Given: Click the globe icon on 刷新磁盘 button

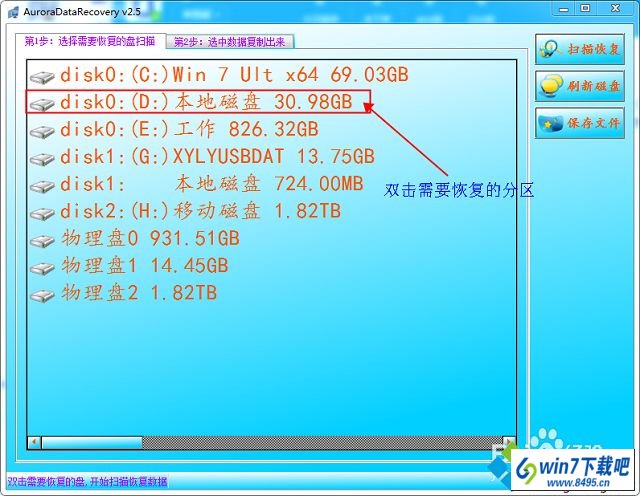Looking at the screenshot, I should pyautogui.click(x=551, y=86).
